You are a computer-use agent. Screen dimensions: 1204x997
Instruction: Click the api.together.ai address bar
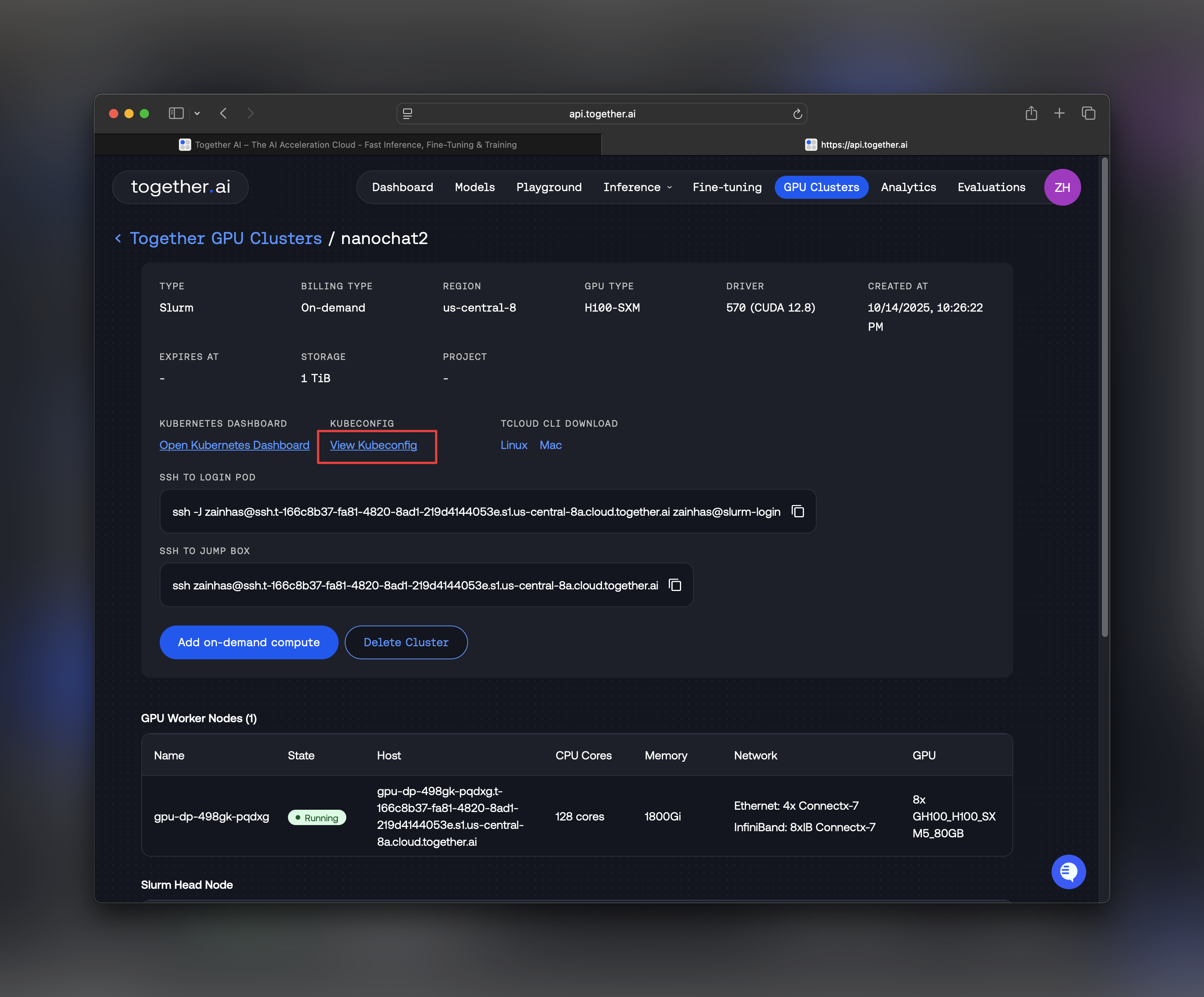click(x=602, y=114)
